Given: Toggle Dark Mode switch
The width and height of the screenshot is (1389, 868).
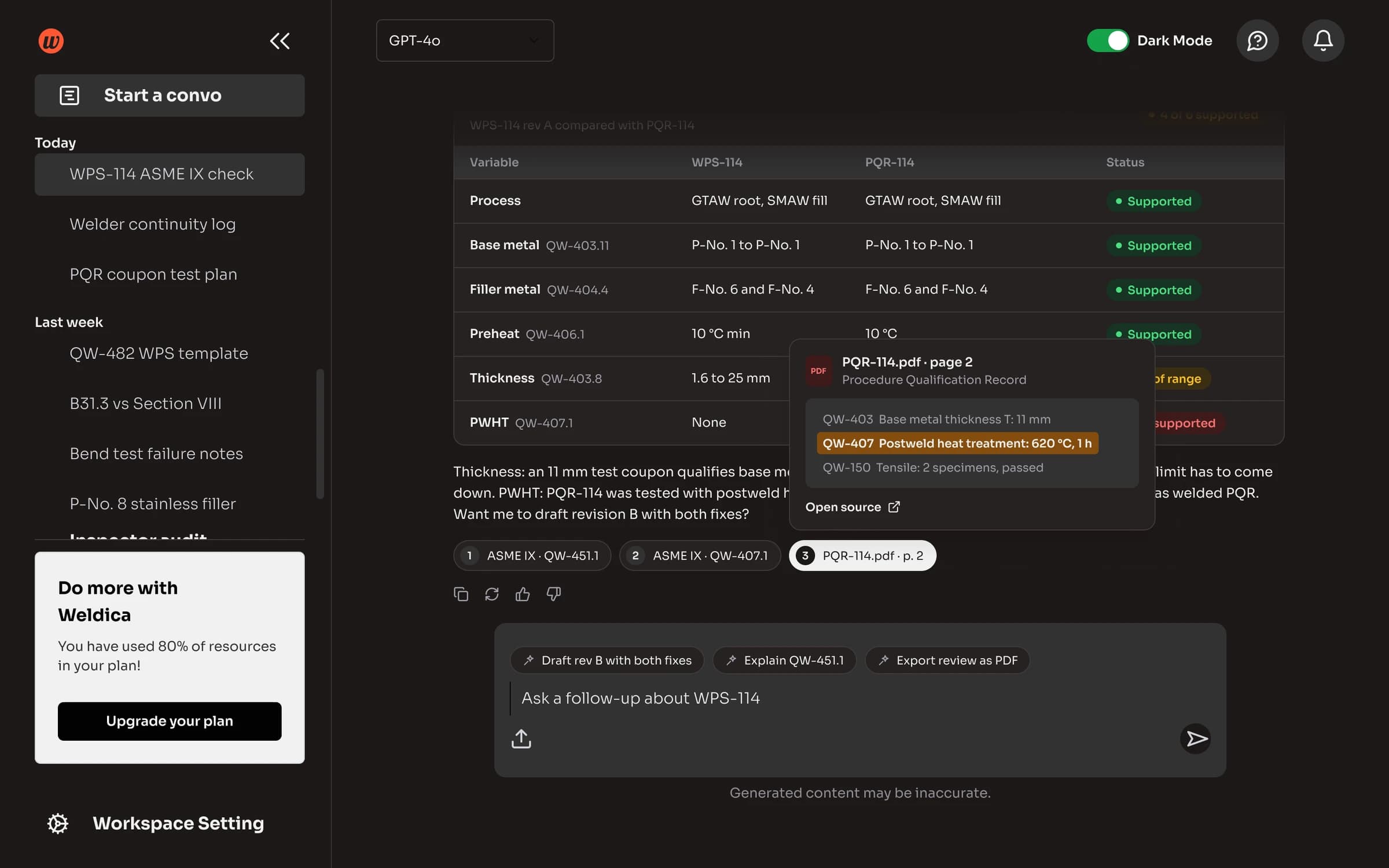Looking at the screenshot, I should (1108, 41).
